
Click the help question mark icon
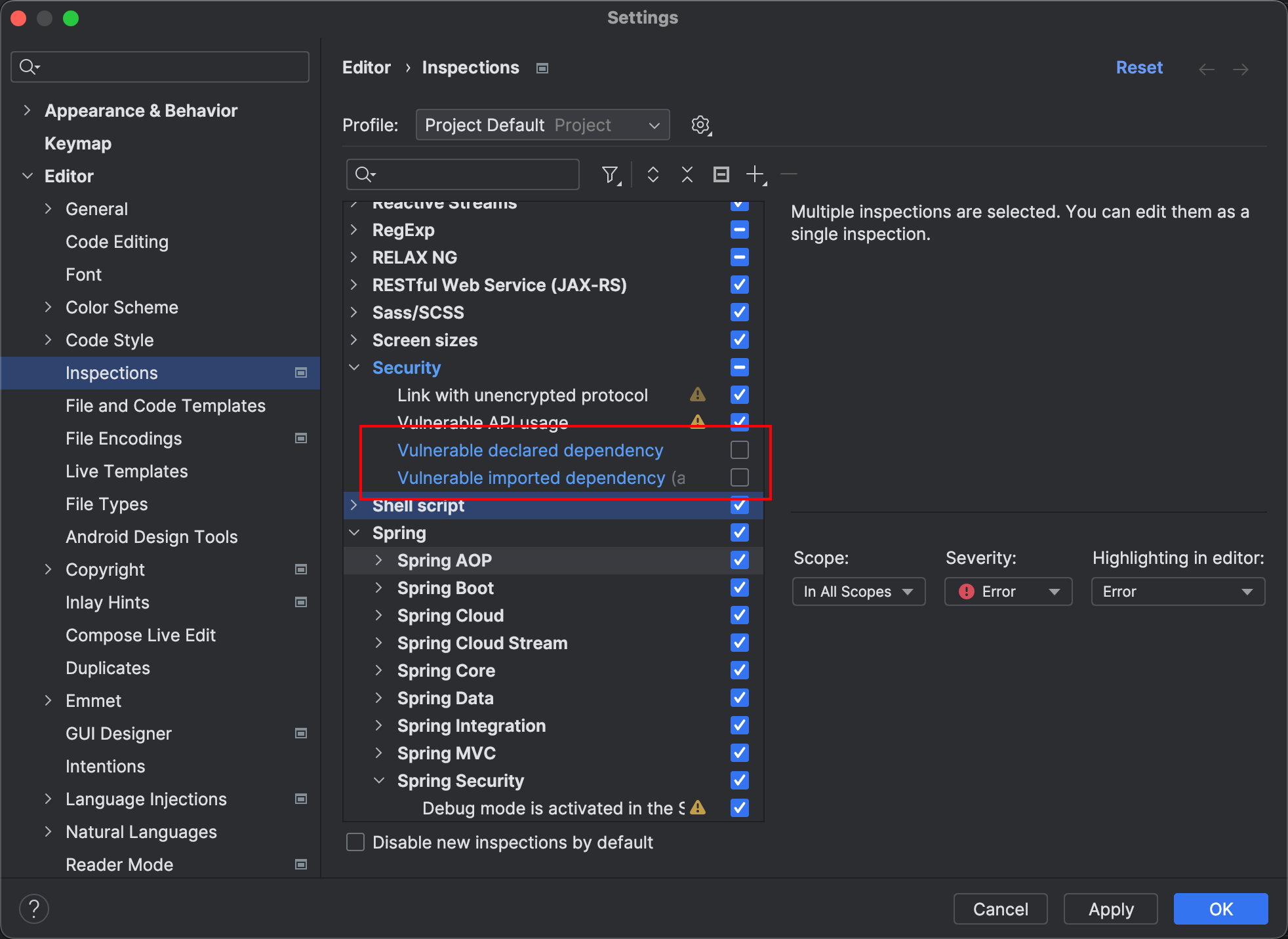(x=34, y=909)
